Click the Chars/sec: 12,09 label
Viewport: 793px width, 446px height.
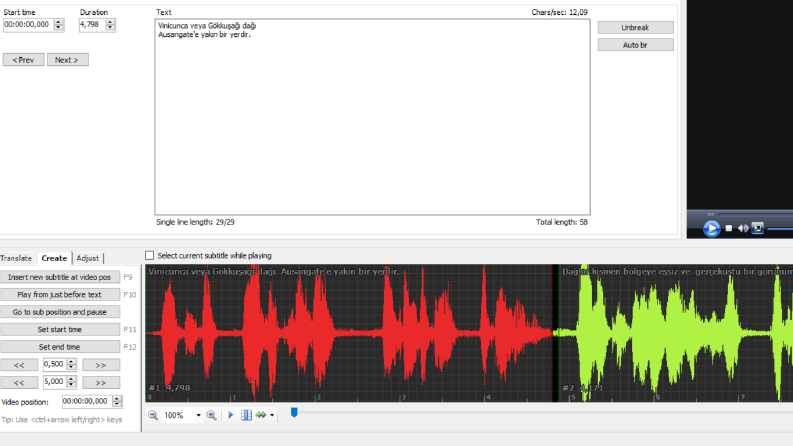[x=559, y=12]
